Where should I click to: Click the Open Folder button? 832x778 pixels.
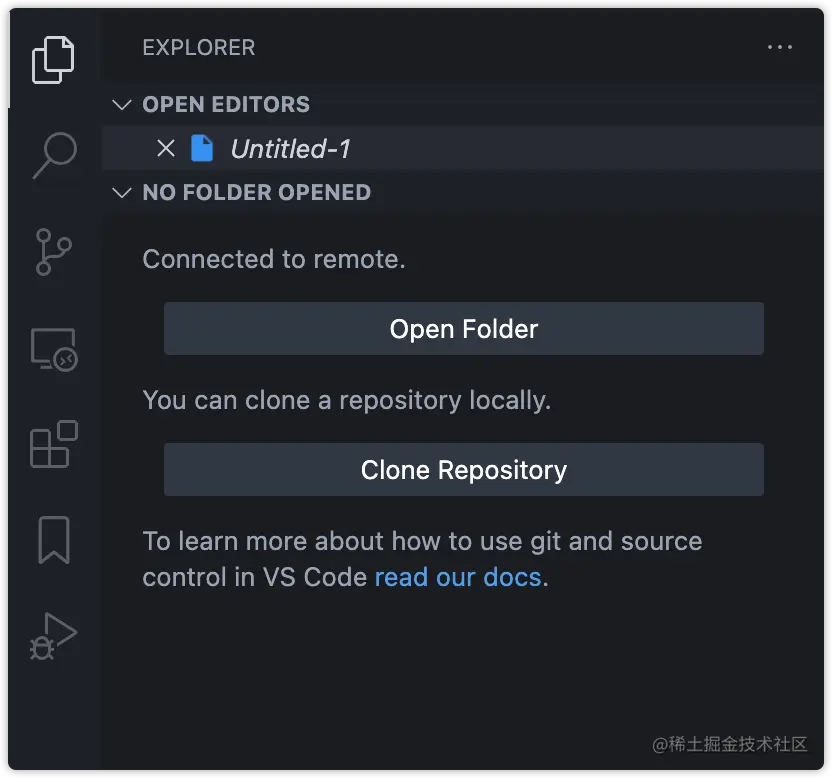click(x=464, y=329)
